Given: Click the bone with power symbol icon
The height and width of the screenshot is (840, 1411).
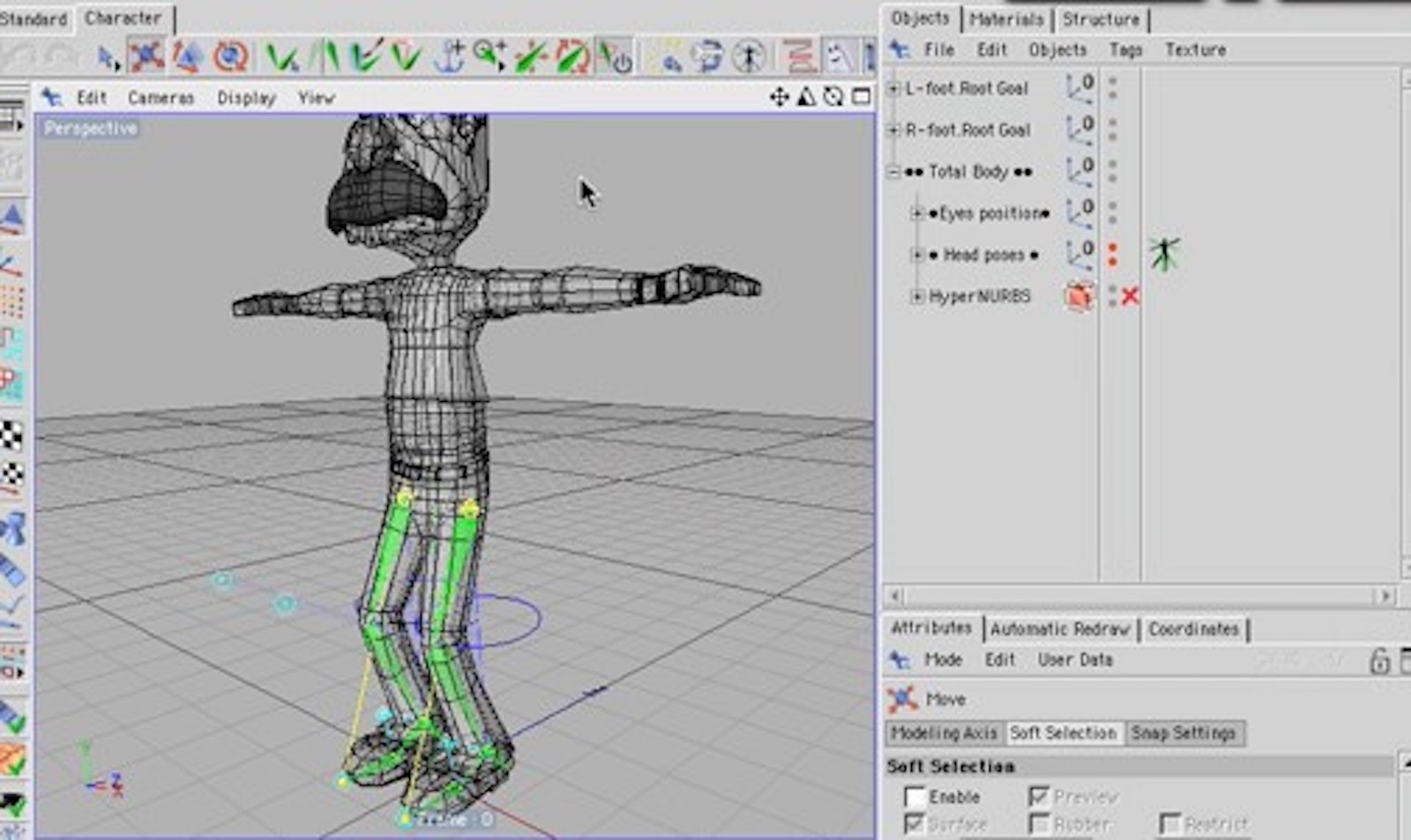Looking at the screenshot, I should click(615, 57).
